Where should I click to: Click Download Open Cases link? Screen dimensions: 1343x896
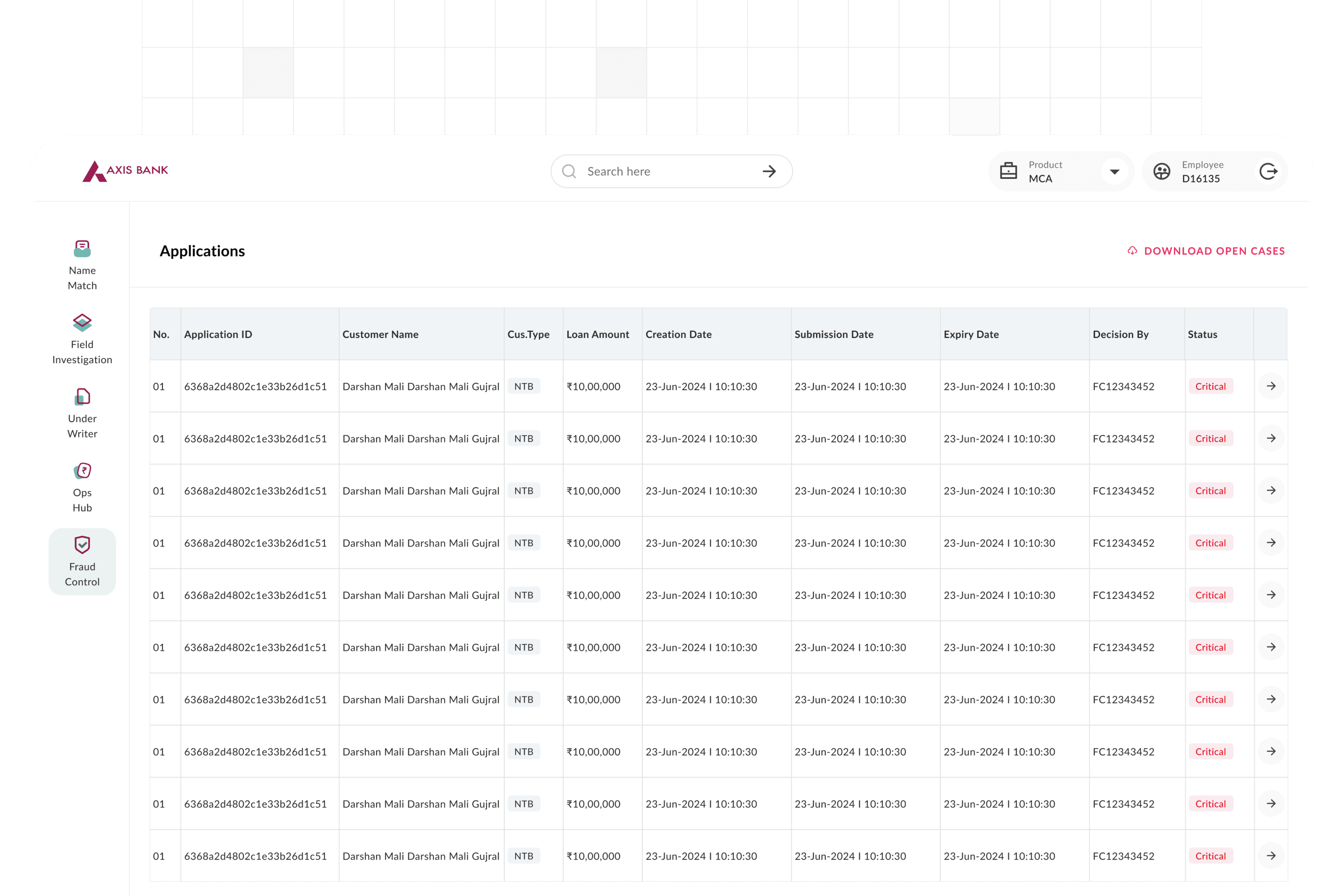[x=1214, y=251]
